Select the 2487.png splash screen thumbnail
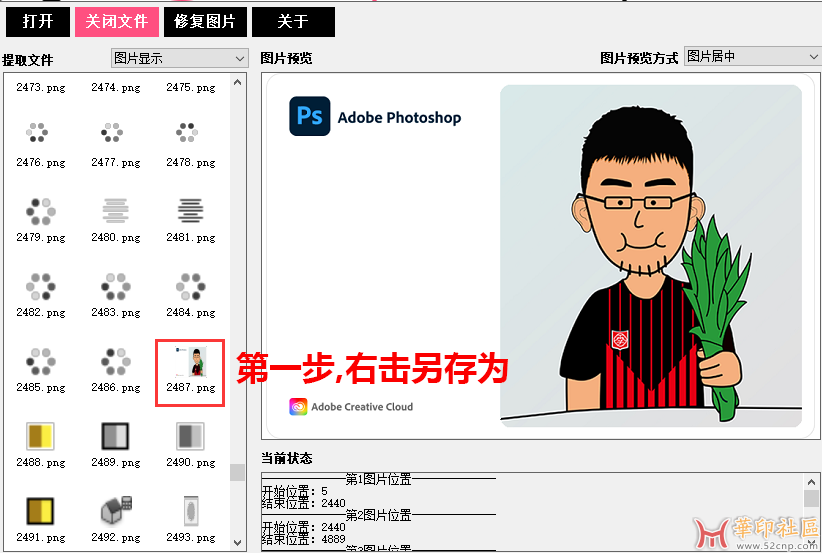The image size is (822, 553). click(x=191, y=361)
